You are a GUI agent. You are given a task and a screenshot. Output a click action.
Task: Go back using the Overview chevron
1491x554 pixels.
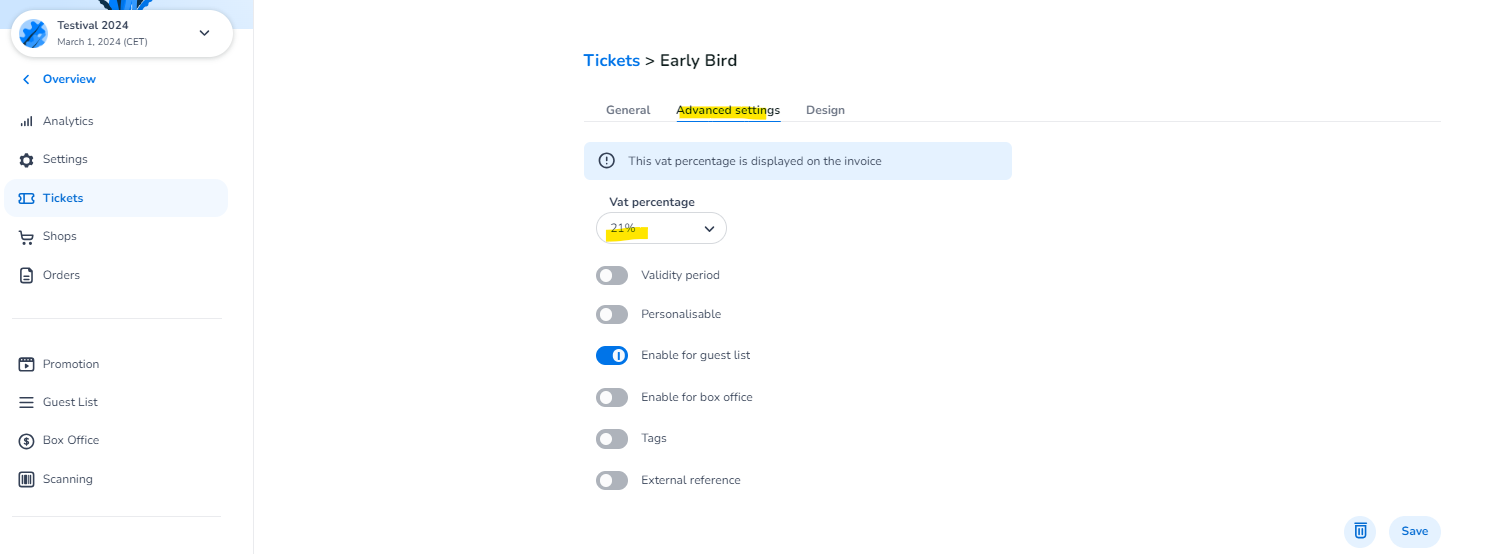pos(26,80)
